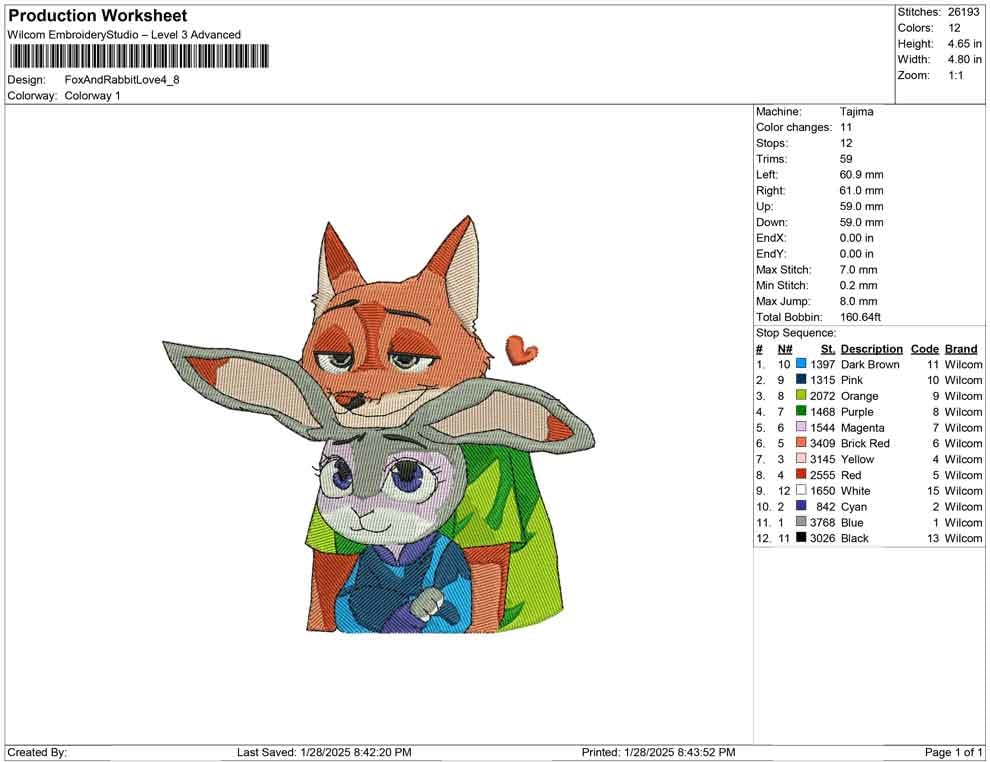Click the Cyan row color swatch
Image resolution: width=990 pixels, height=762 pixels.
[801, 506]
